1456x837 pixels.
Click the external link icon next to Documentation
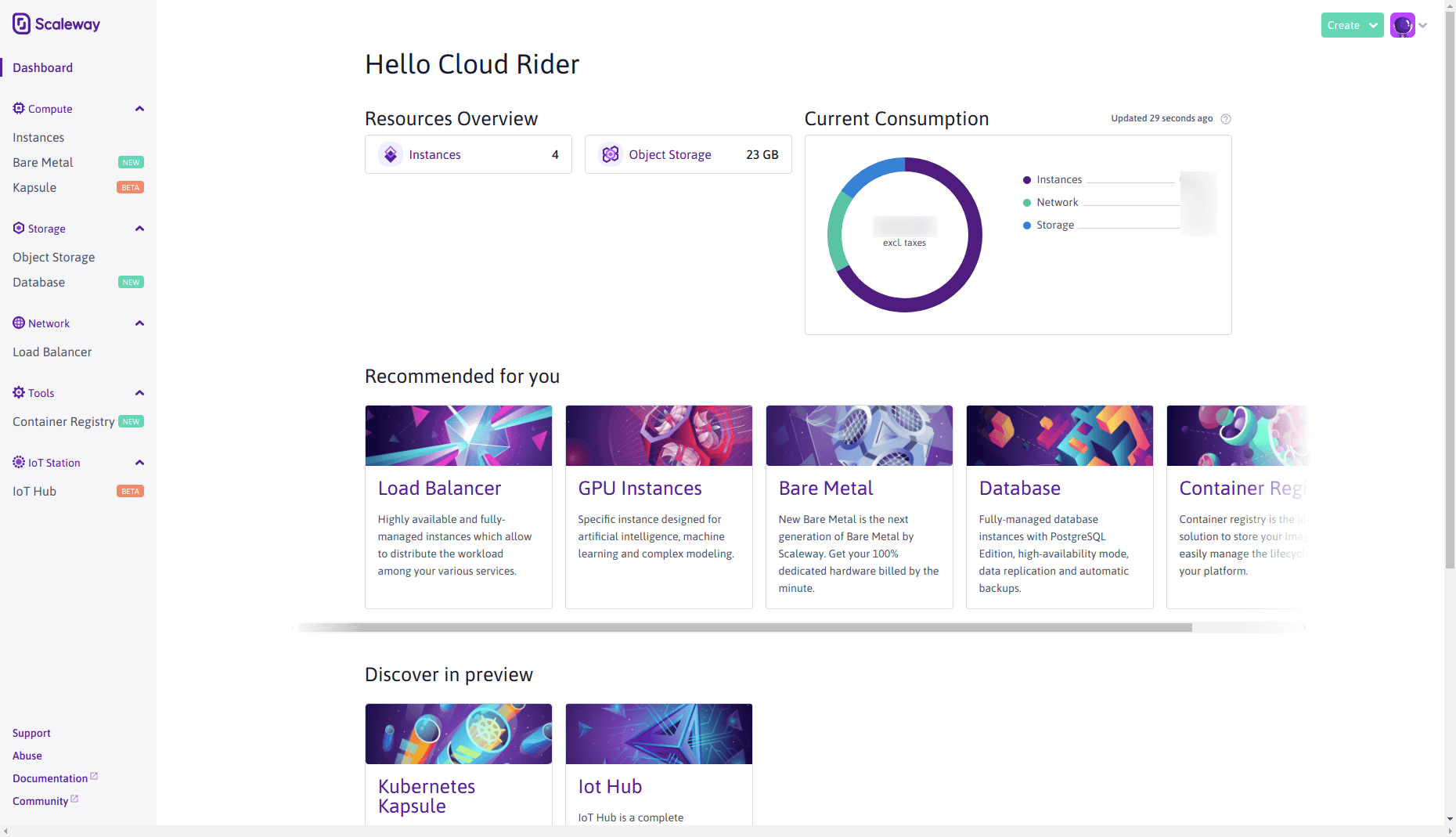coord(94,776)
